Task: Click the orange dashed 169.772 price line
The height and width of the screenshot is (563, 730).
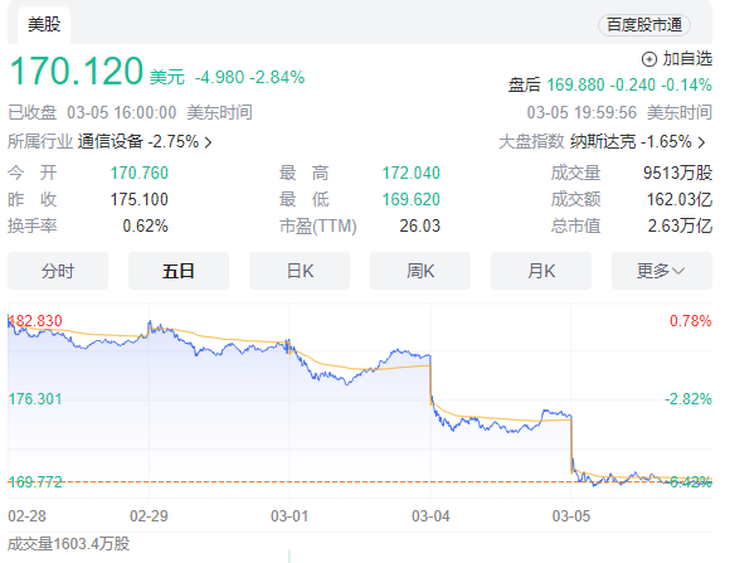Action: (360, 482)
